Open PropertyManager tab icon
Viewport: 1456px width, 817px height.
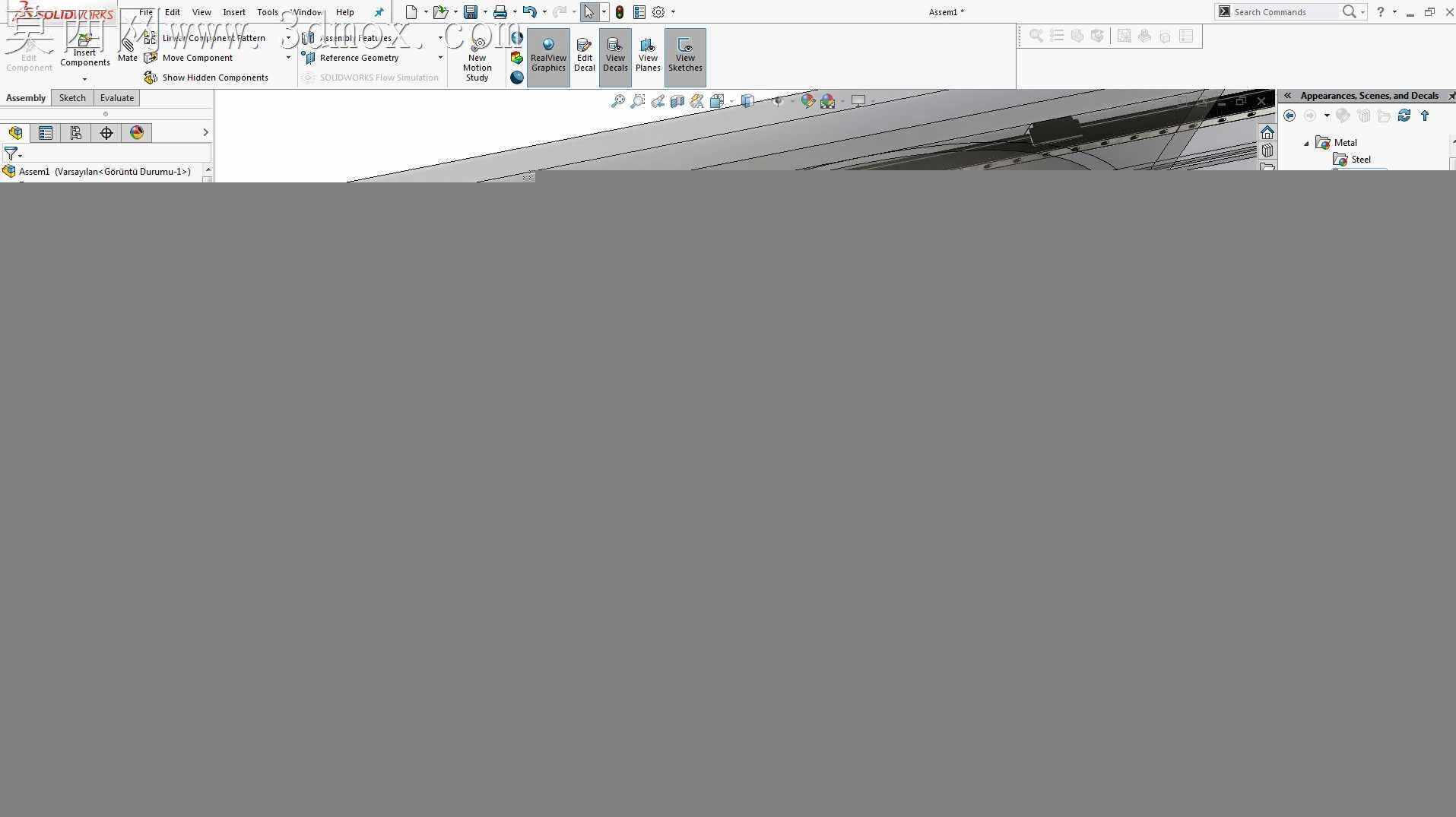(x=46, y=133)
